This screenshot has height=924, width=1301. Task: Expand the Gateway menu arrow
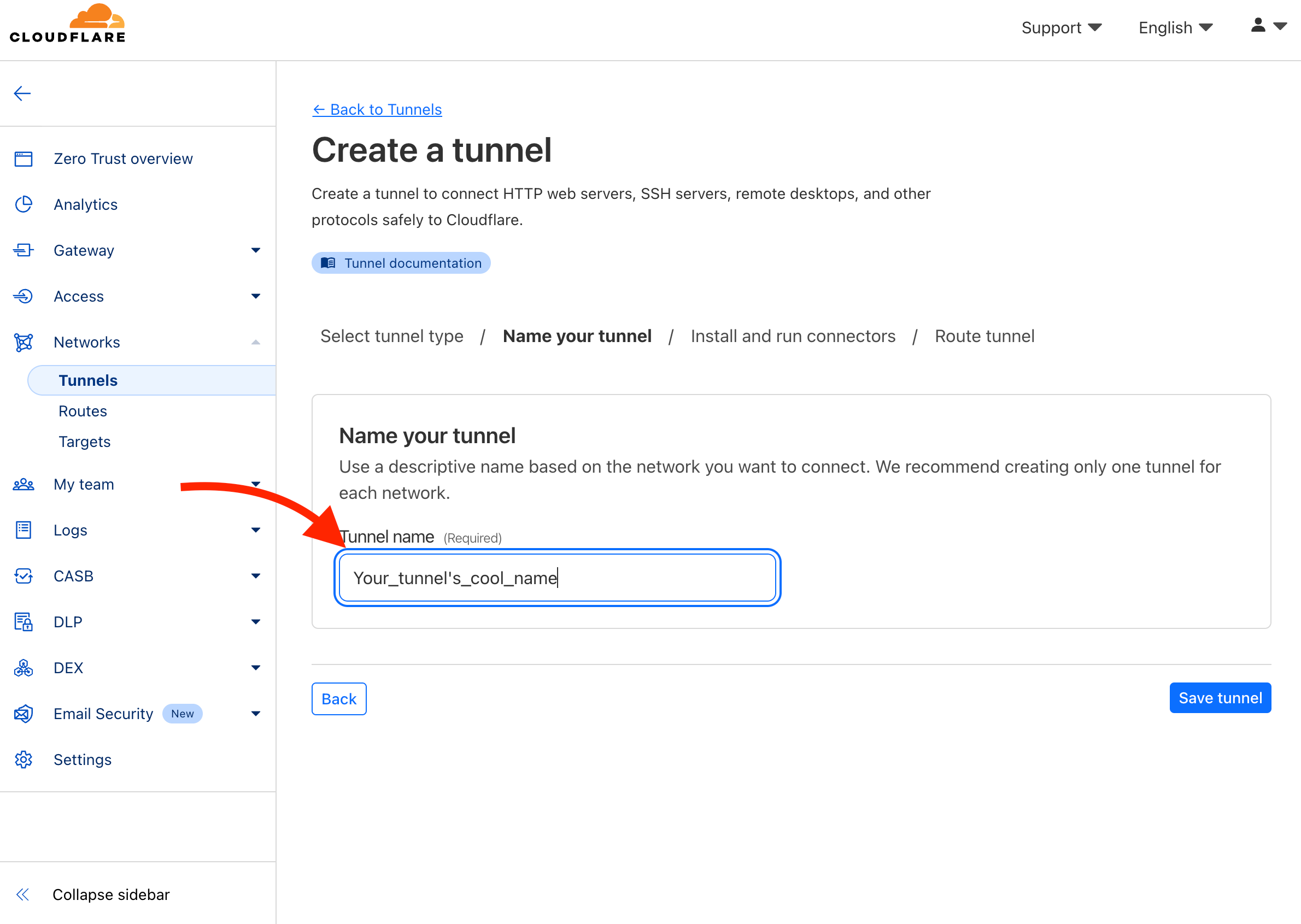coord(255,250)
